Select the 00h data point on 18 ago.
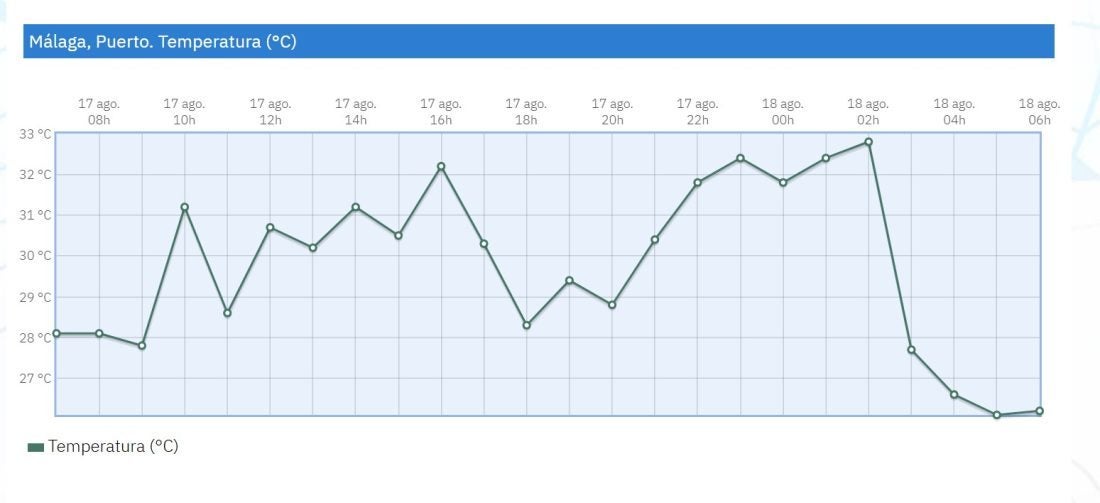Screen dimensions: 1100x503 click(783, 182)
